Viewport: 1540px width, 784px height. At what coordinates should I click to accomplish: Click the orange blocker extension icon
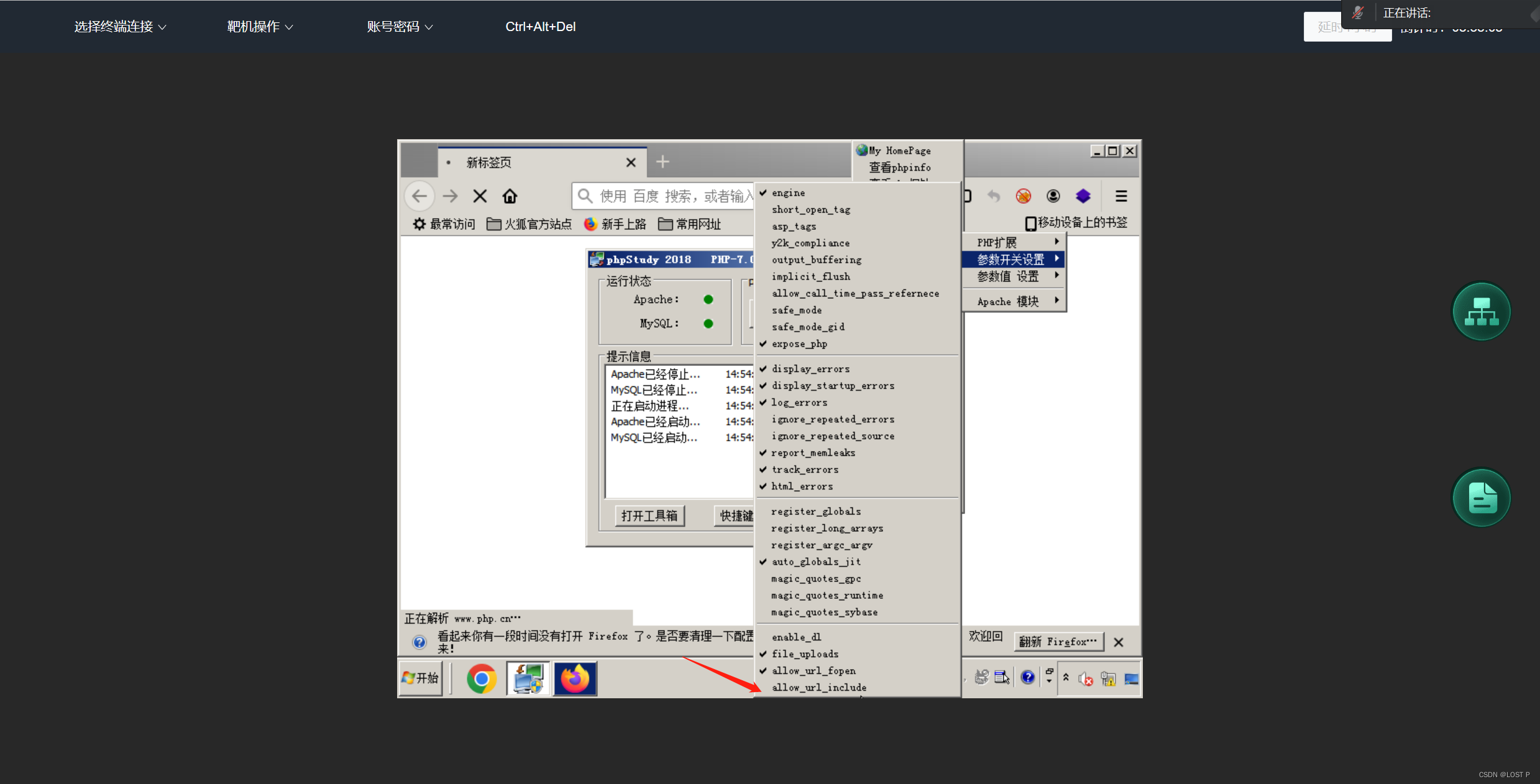coord(1023,196)
